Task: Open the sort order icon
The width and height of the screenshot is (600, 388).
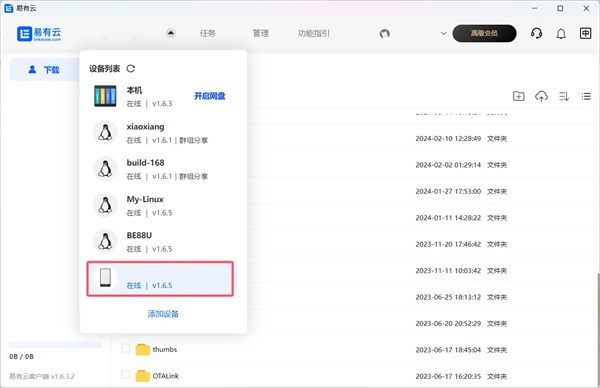Action: [x=564, y=96]
